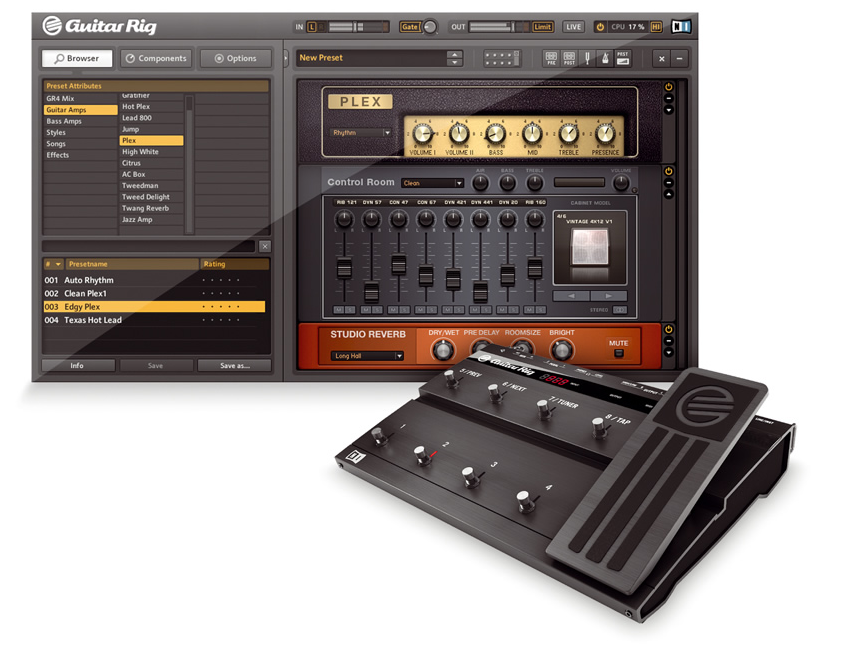This screenshot has width=845, height=648.
Task: Click the Save button
Action: [156, 366]
